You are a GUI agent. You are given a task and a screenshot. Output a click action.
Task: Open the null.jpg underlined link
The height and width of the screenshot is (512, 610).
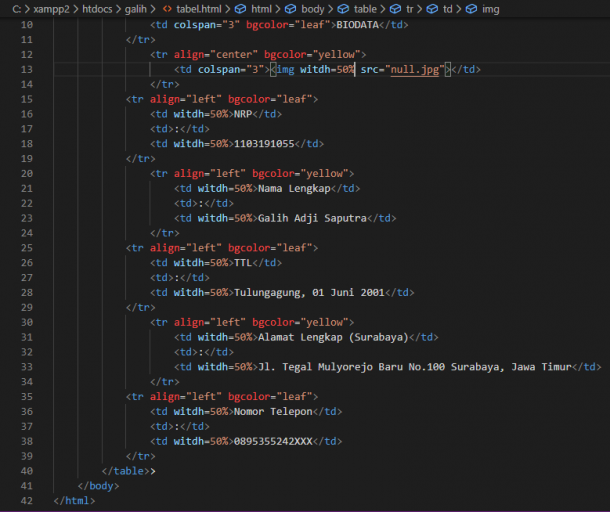[x=415, y=70]
